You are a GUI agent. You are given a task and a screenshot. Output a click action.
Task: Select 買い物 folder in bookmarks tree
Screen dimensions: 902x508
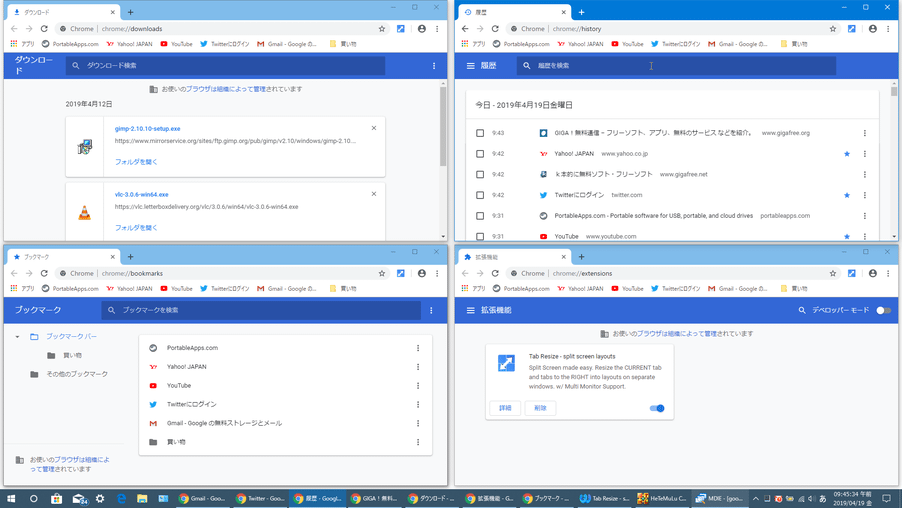pyautogui.click(x=64, y=356)
